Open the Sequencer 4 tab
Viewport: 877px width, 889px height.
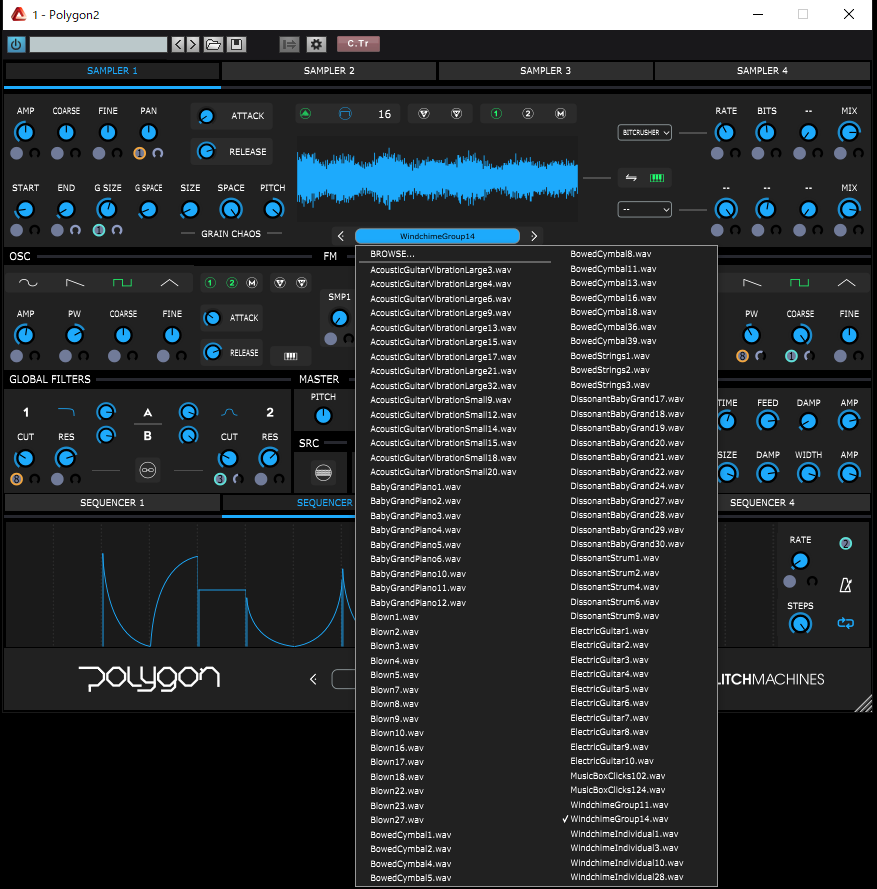[x=762, y=502]
